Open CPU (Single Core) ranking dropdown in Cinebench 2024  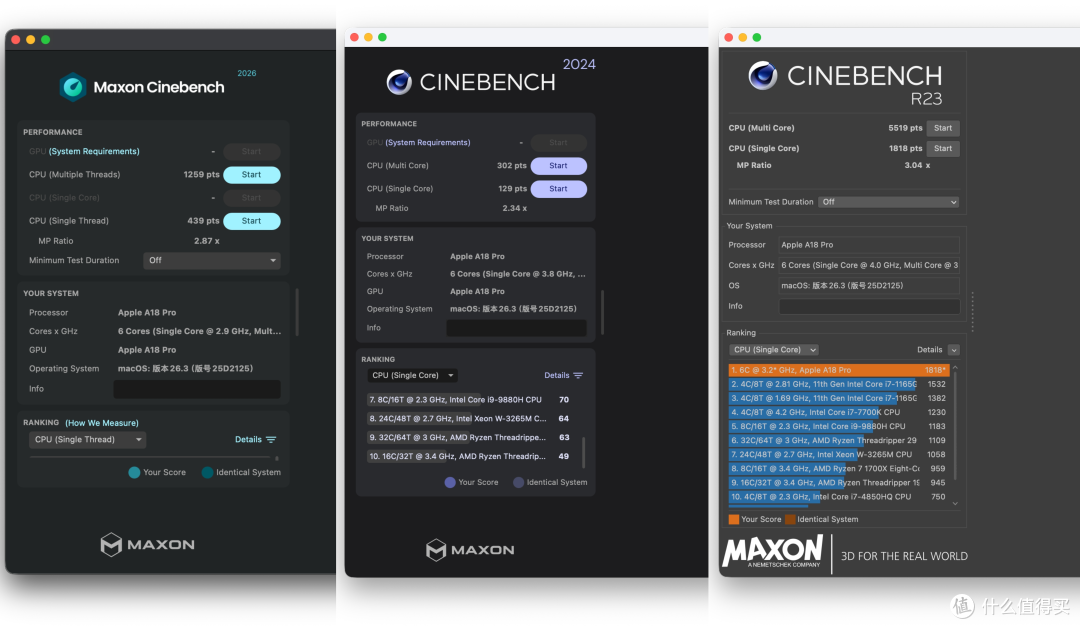(x=412, y=375)
